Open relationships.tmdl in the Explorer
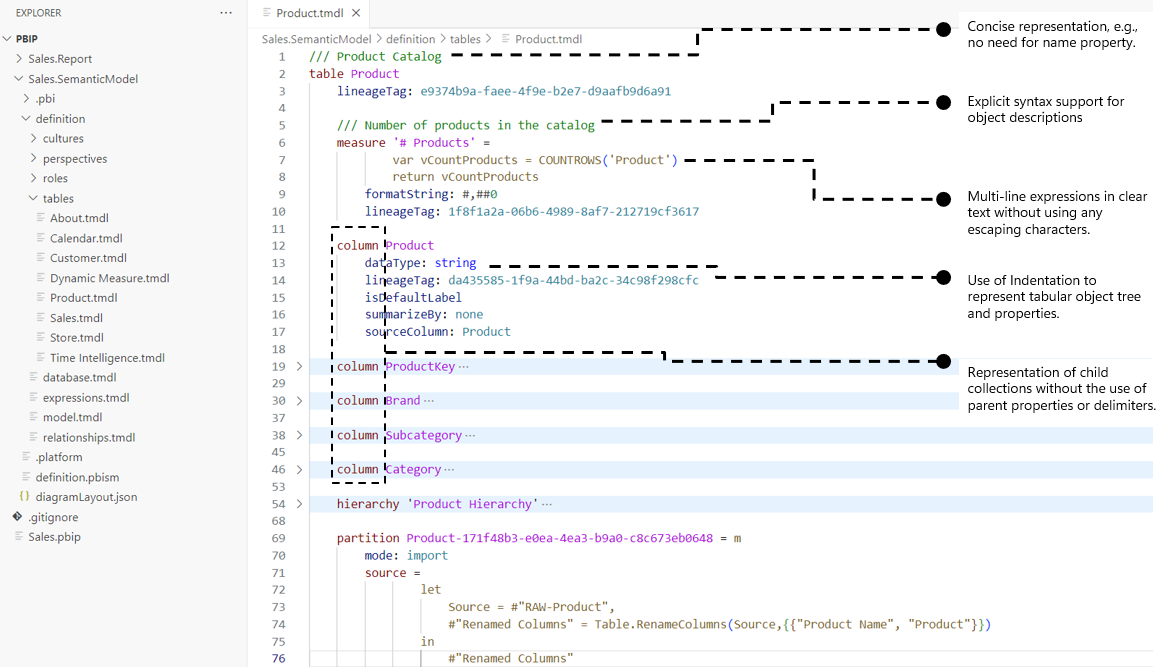1174x667 pixels. [x=88, y=437]
